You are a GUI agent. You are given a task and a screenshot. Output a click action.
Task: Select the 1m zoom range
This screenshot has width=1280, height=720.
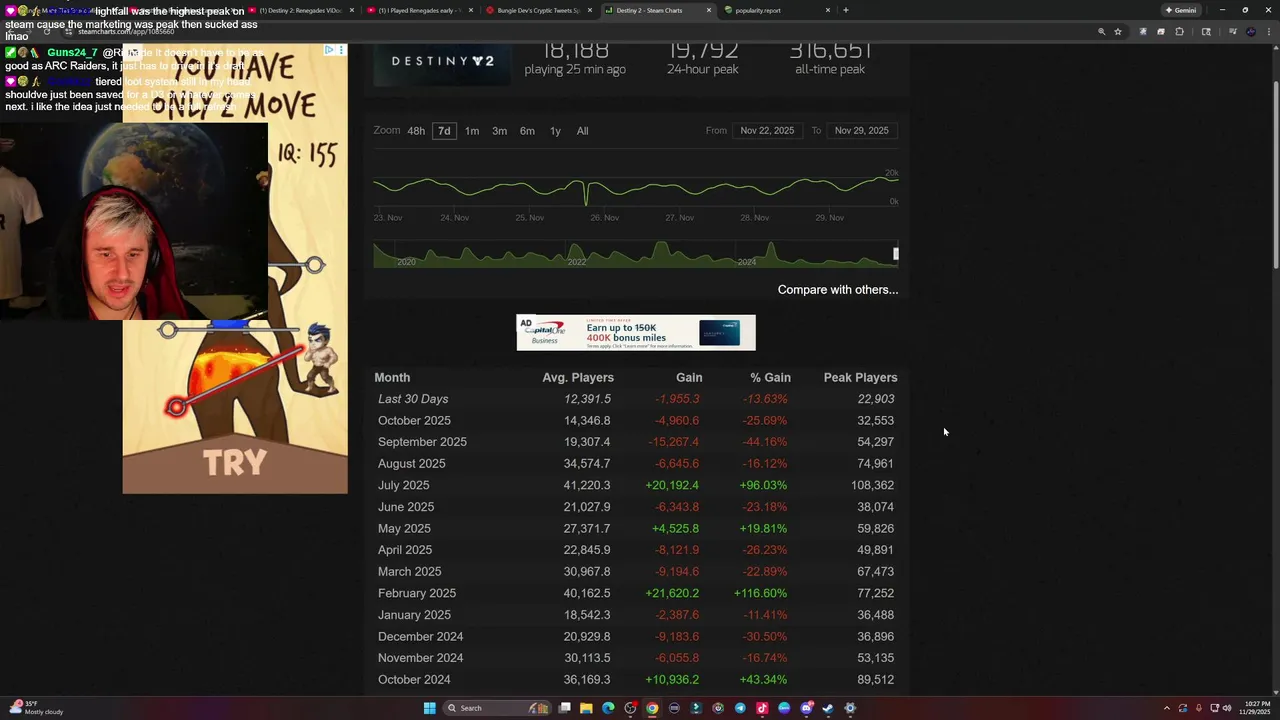(472, 131)
